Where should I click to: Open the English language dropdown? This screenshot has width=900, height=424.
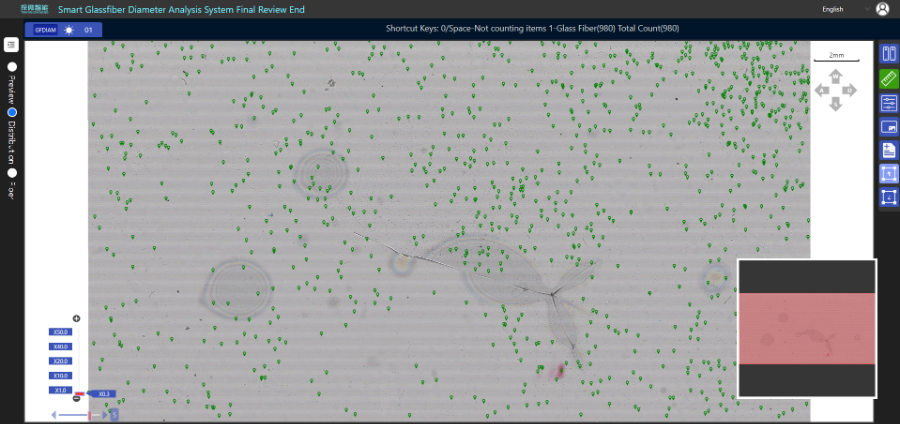[x=845, y=9]
